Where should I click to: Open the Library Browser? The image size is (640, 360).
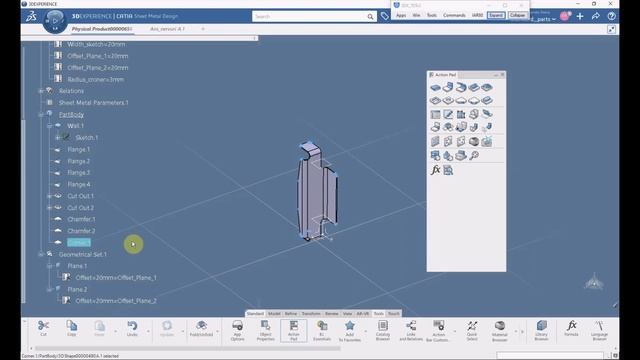coord(541,330)
